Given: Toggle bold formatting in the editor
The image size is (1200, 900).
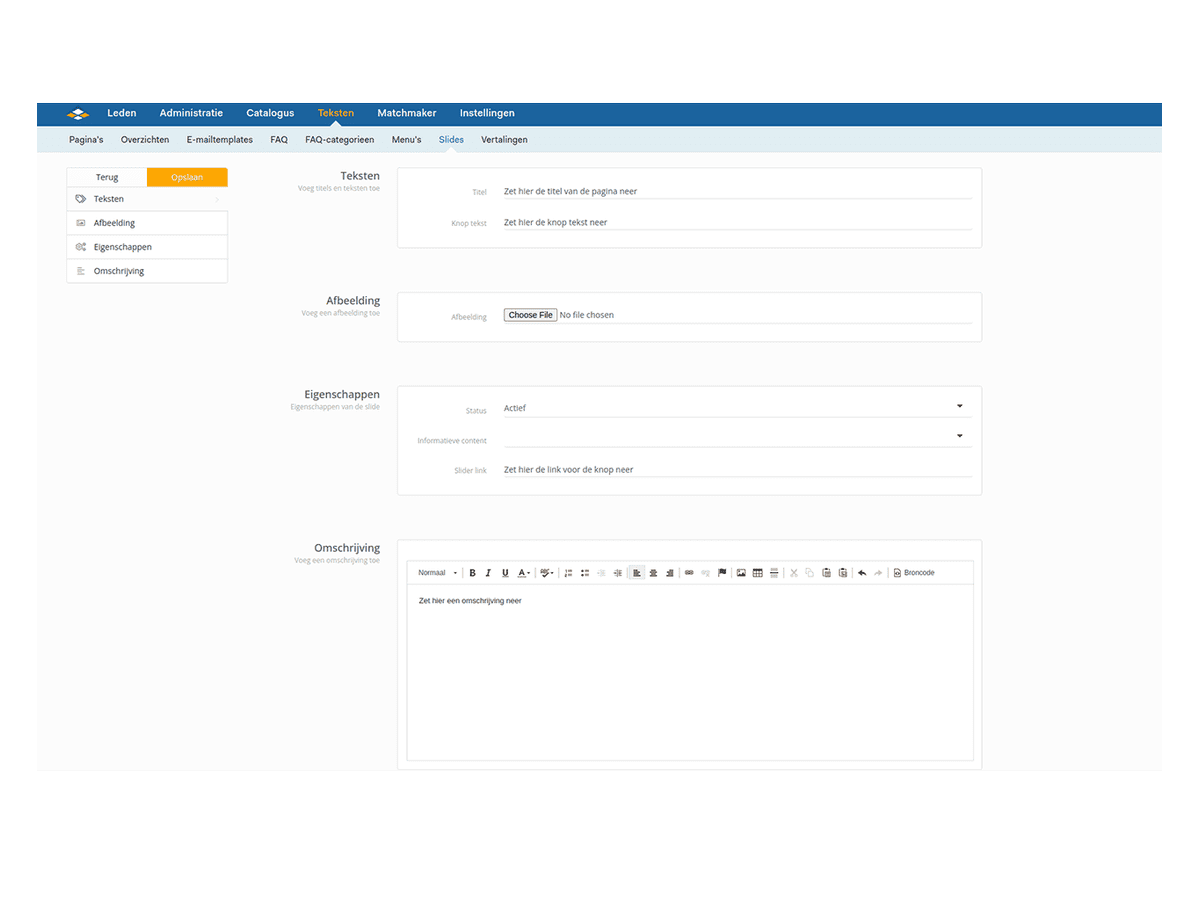Looking at the screenshot, I should click(473, 573).
